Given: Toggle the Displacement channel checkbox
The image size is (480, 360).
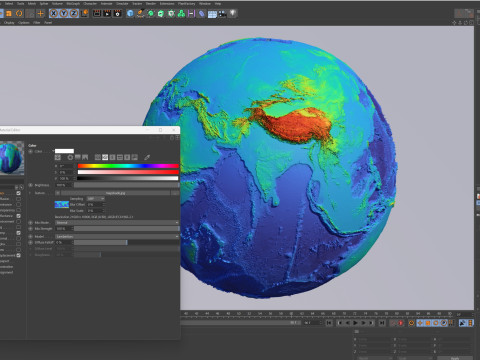Looking at the screenshot, I should (19, 255).
